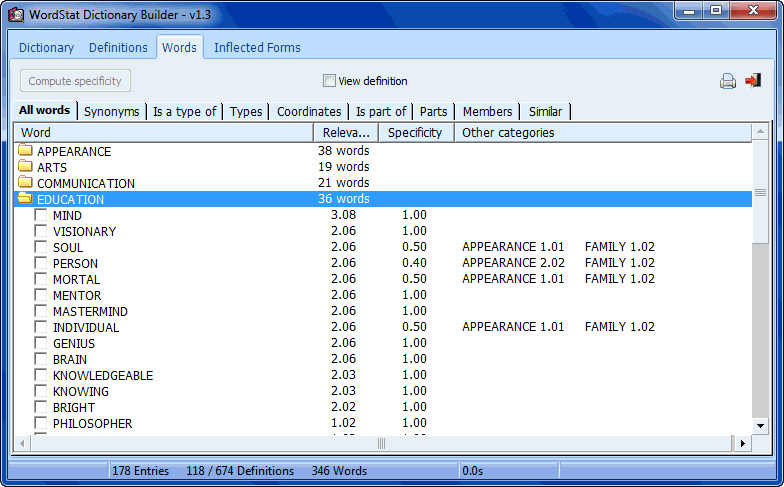
Task: Click the open EDUCATION folder icon
Action: coord(25,199)
